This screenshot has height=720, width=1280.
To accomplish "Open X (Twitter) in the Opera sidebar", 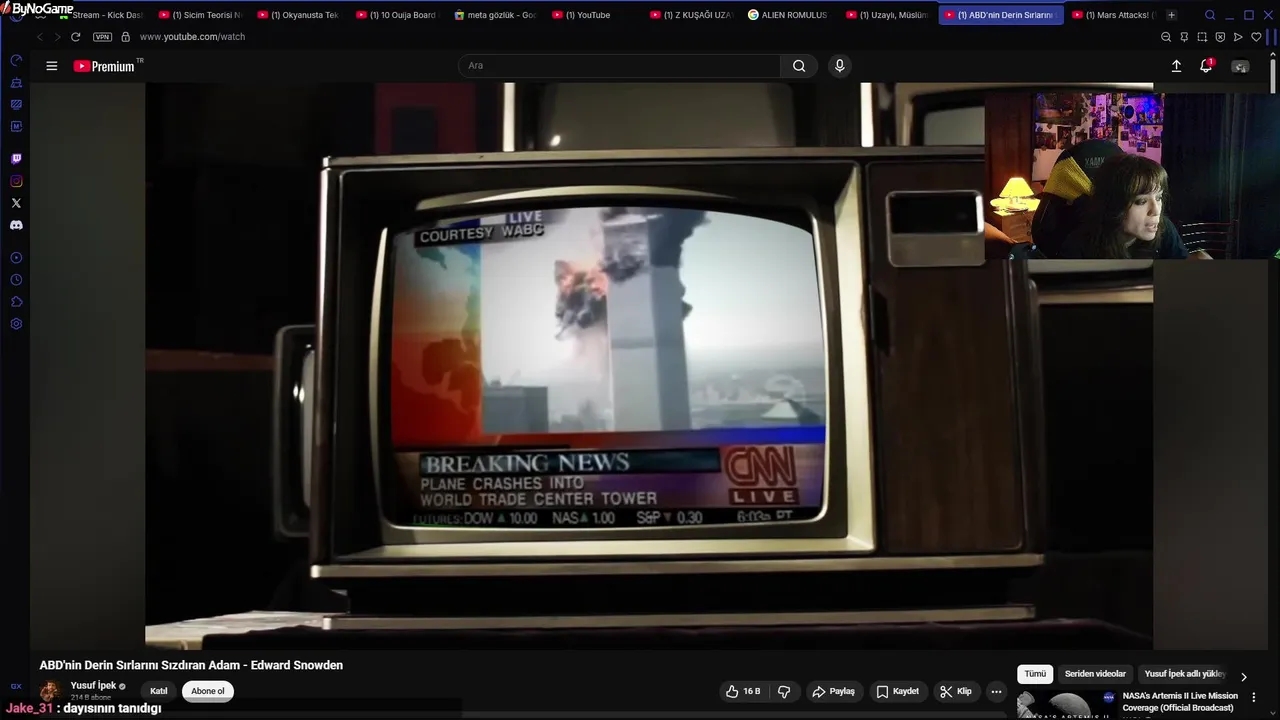I will tap(16, 203).
